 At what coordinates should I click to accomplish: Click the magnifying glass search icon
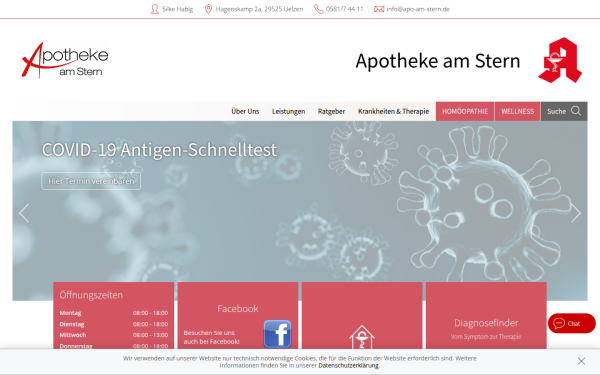(576, 111)
